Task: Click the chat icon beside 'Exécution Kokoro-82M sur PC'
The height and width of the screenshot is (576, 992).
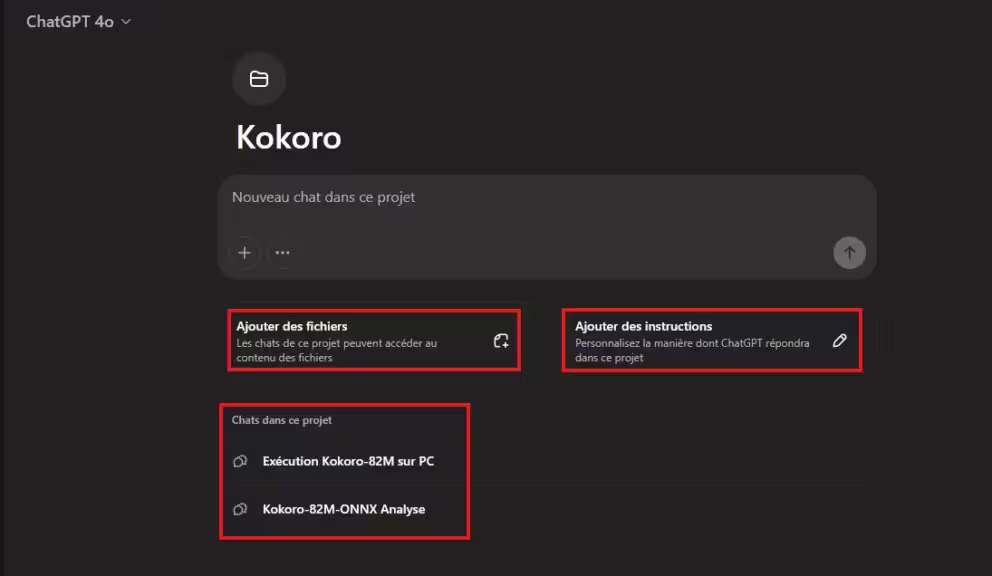Action: (240, 461)
